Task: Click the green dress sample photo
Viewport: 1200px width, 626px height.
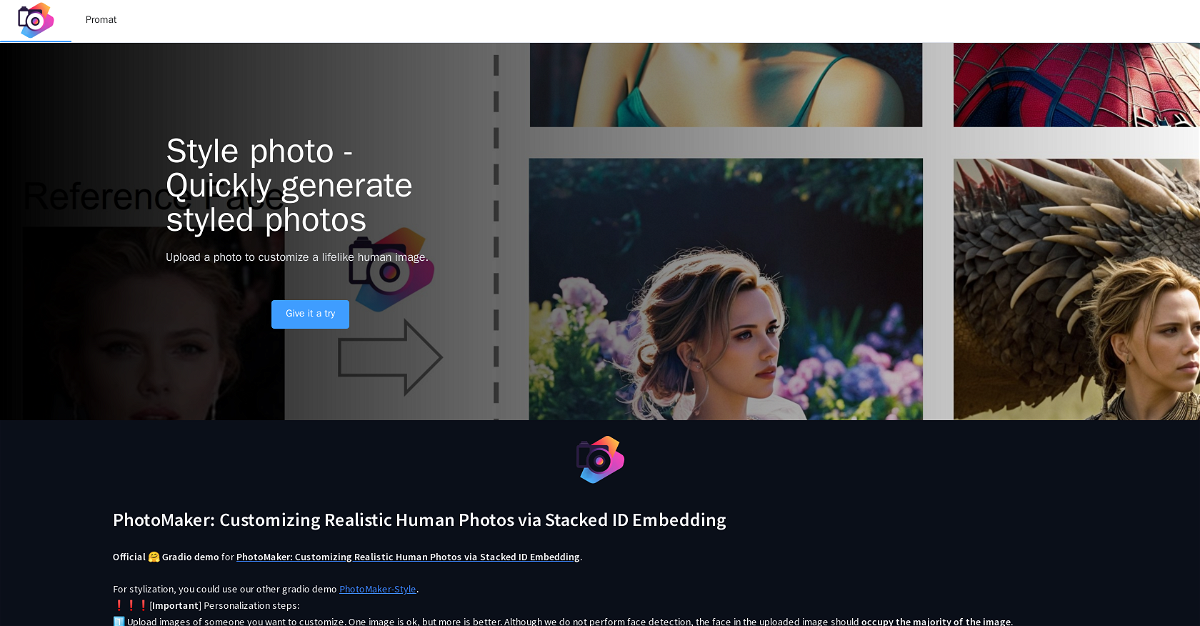Action: (x=726, y=85)
